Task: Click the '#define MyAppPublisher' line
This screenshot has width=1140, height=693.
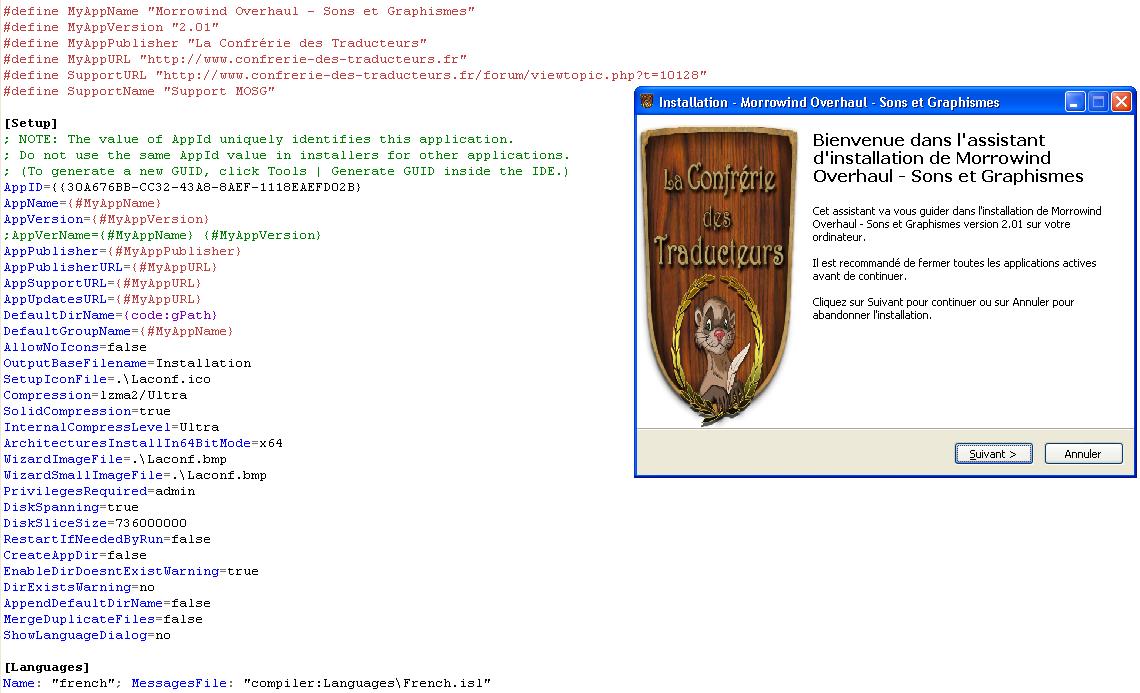Action: [215, 43]
